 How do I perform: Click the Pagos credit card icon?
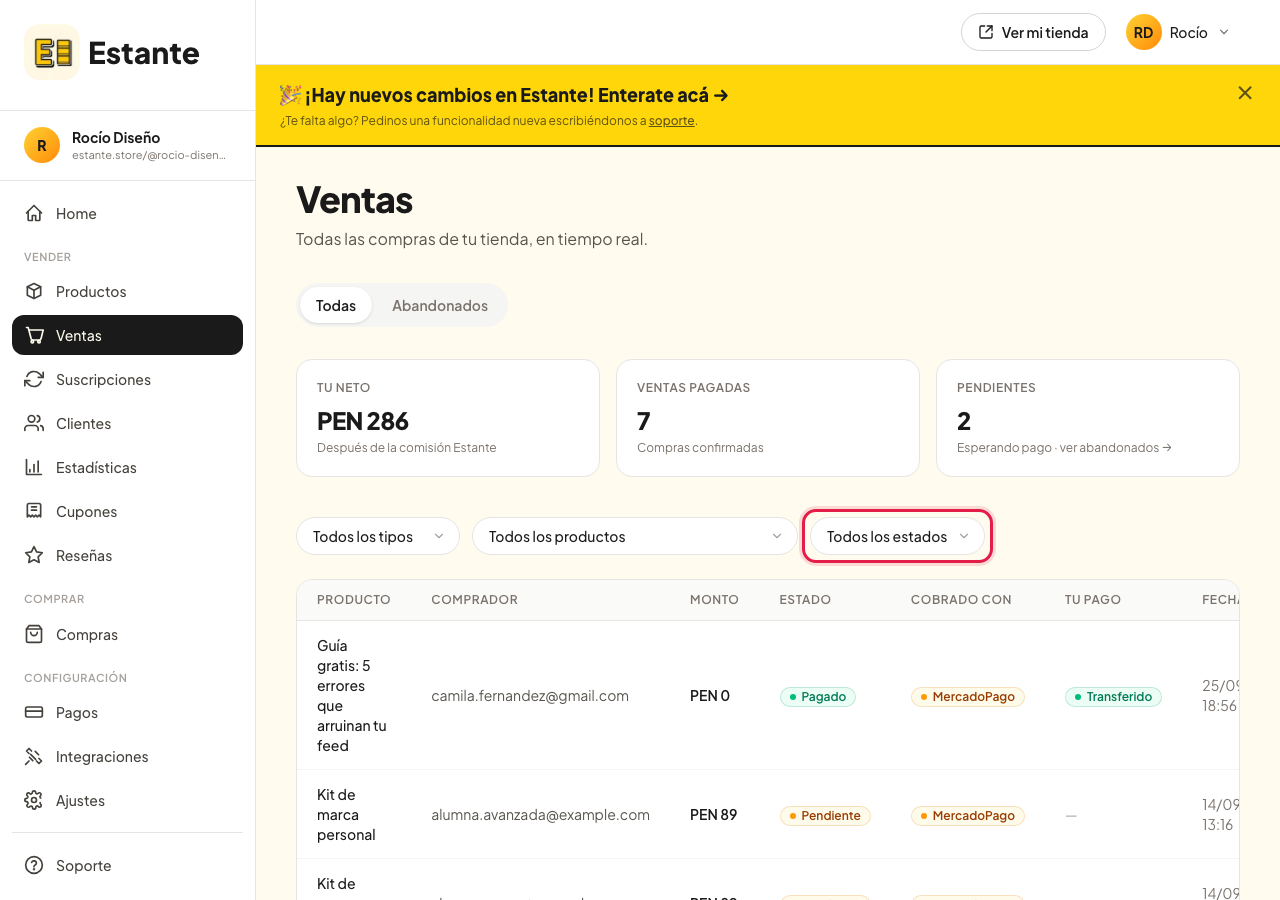pyautogui.click(x=34, y=712)
